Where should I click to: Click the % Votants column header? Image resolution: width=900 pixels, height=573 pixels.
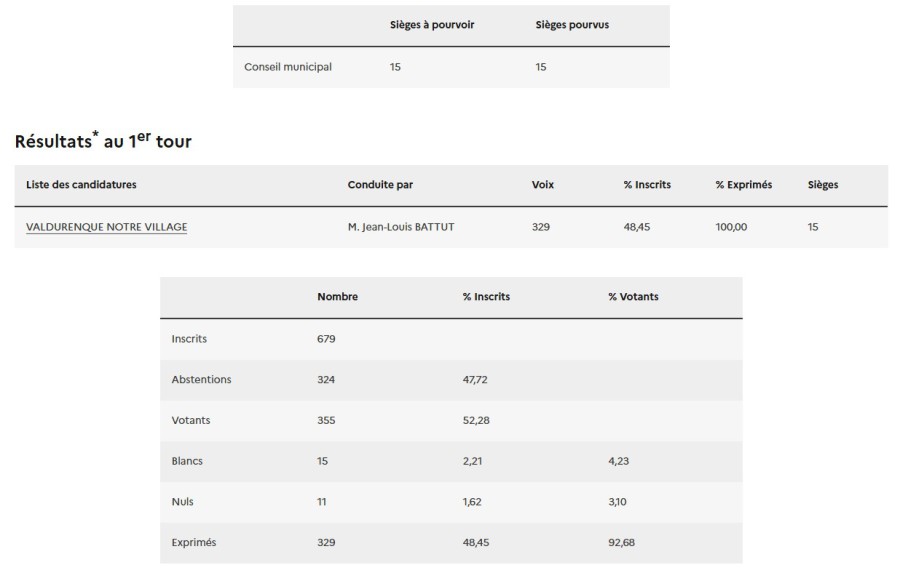click(x=633, y=297)
